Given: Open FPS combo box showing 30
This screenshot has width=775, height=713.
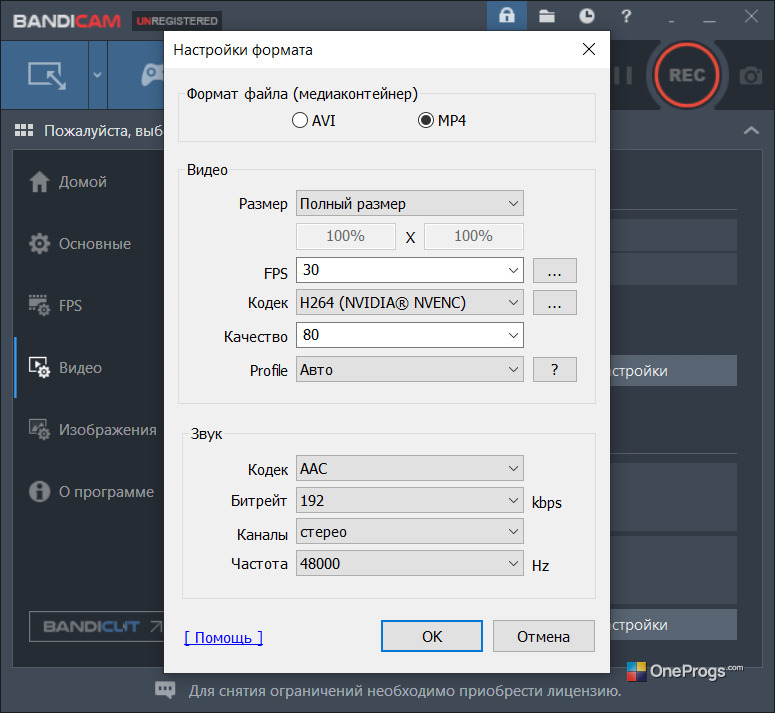Looking at the screenshot, I should [410, 270].
